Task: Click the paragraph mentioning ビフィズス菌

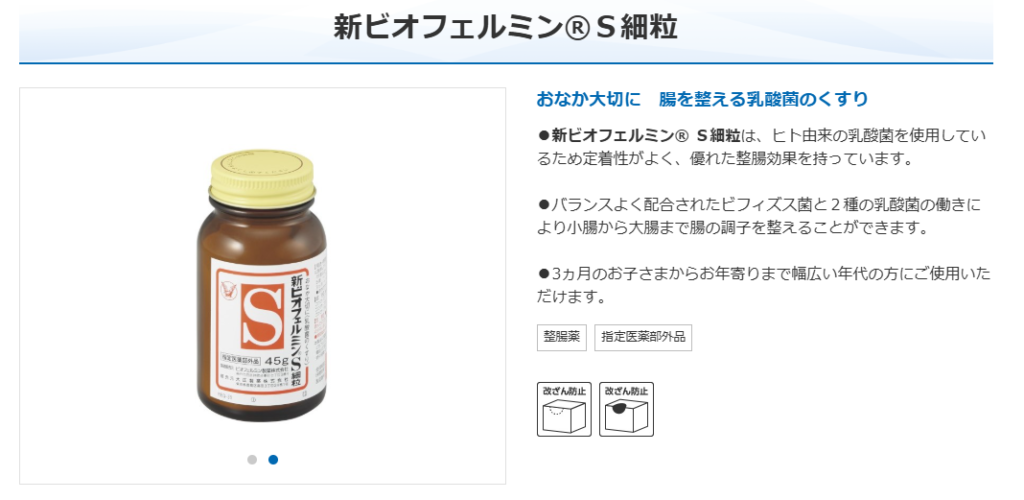Action: point(759,217)
